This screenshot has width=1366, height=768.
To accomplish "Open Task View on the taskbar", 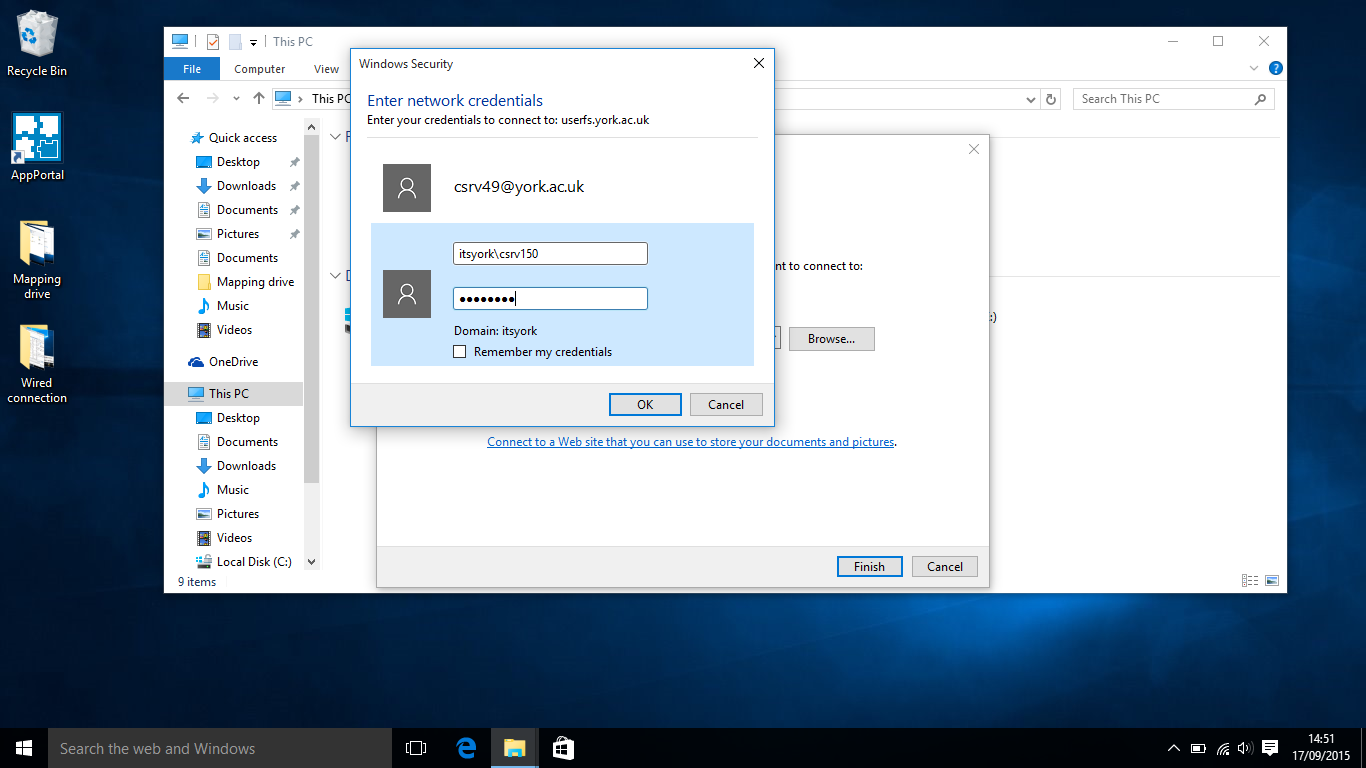I will (x=416, y=748).
